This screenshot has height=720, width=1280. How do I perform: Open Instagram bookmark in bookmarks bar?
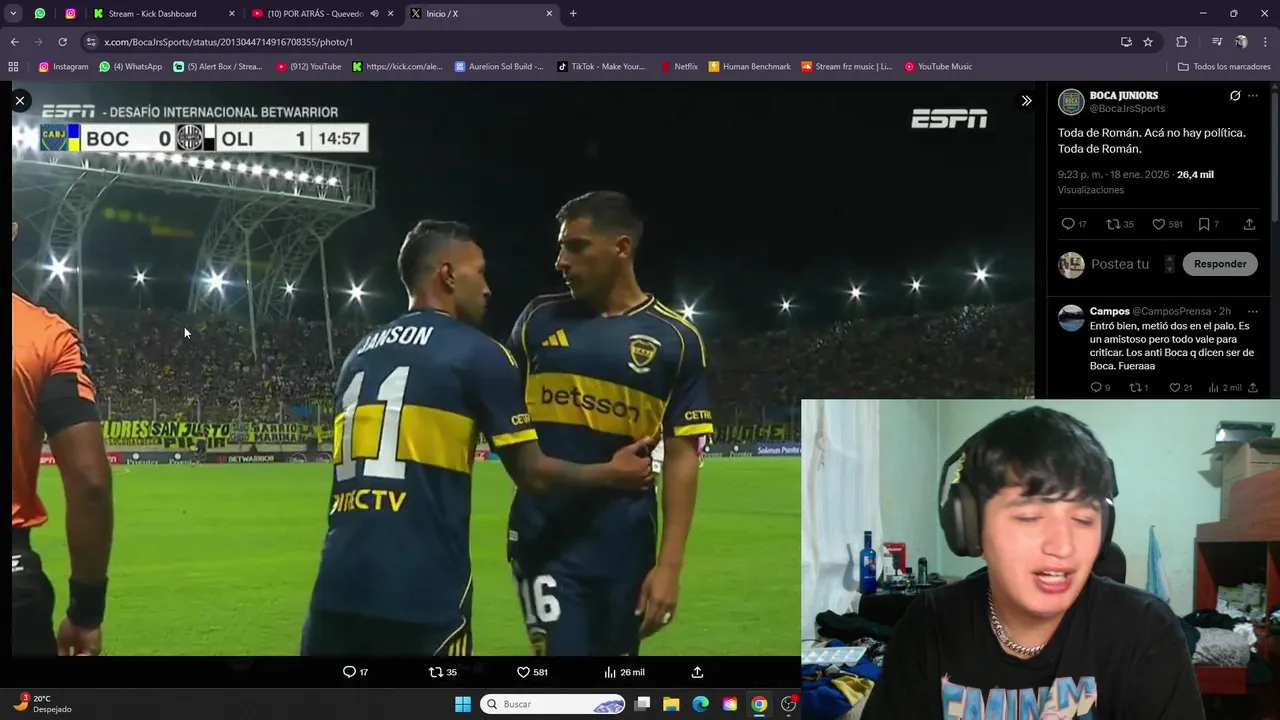[x=63, y=67]
